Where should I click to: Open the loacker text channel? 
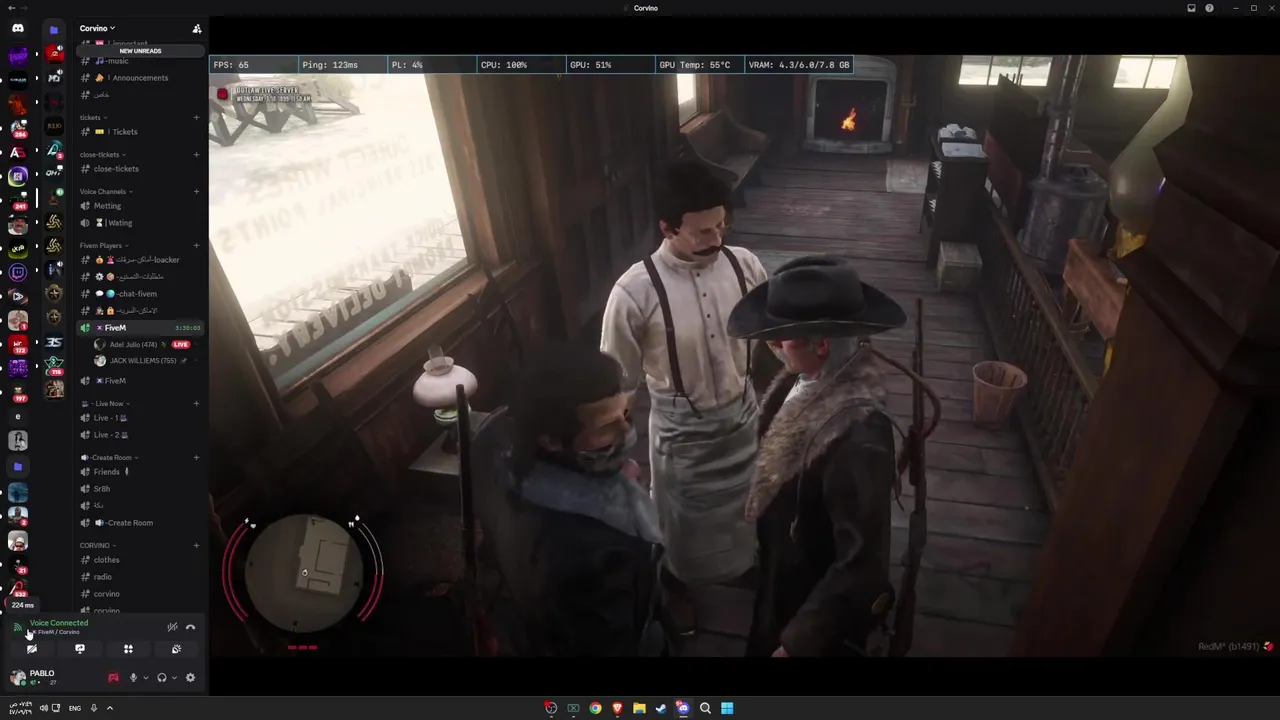pyautogui.click(x=140, y=260)
